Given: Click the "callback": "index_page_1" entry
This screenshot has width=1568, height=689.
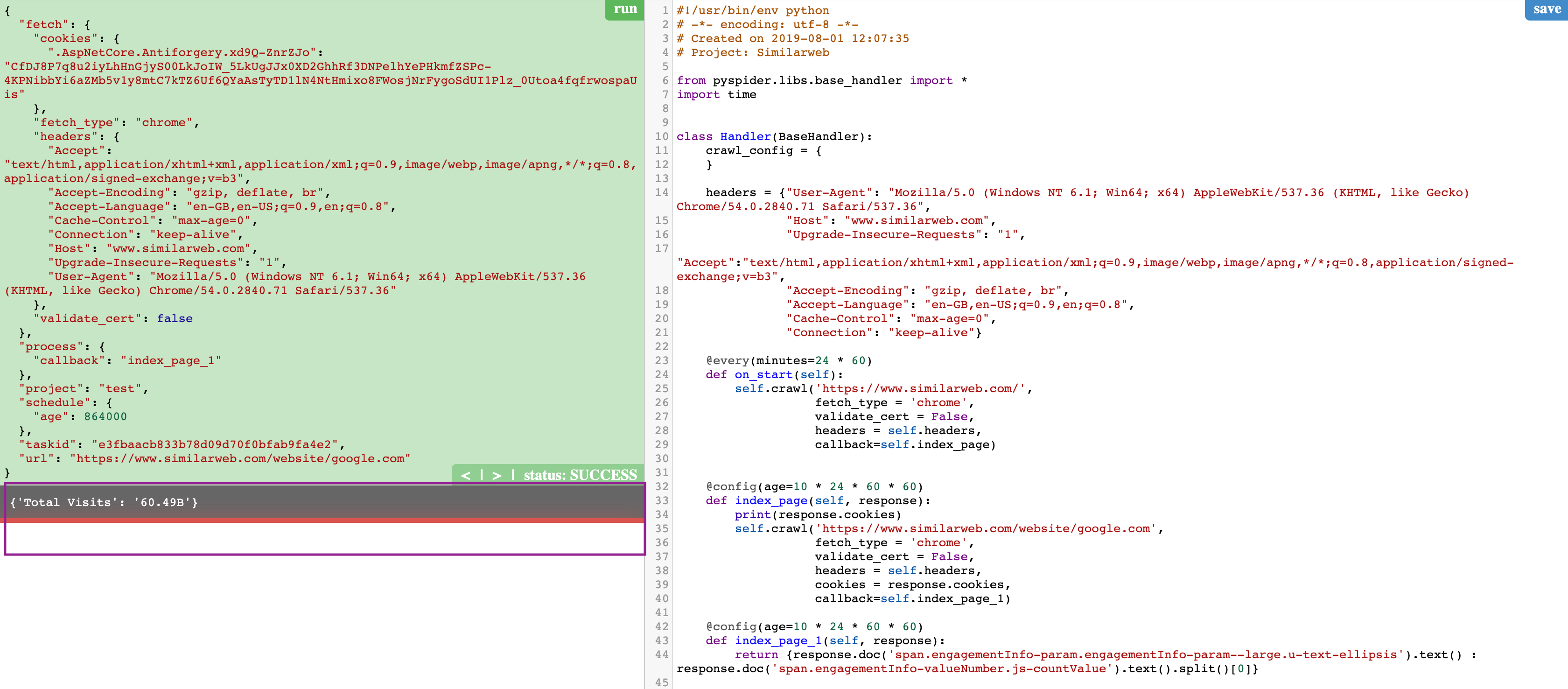Looking at the screenshot, I should tap(127, 360).
